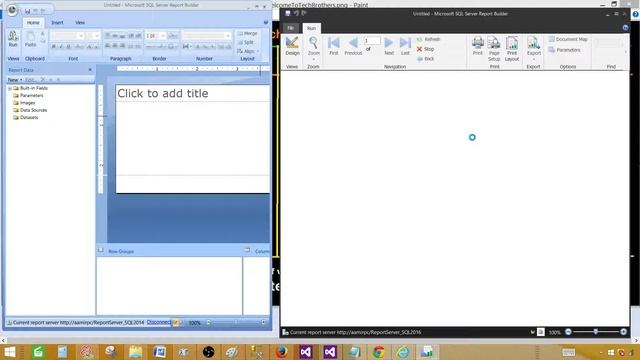Click the save icon in the dark title bar
This screenshot has height=360, width=640.
[288, 13]
